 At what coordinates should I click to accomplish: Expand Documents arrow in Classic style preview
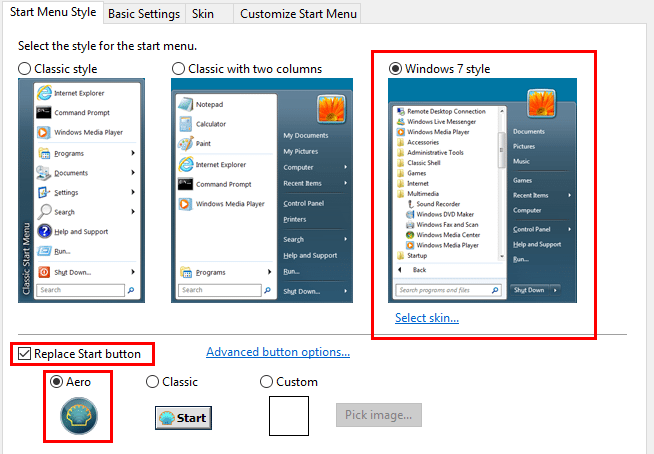133,172
